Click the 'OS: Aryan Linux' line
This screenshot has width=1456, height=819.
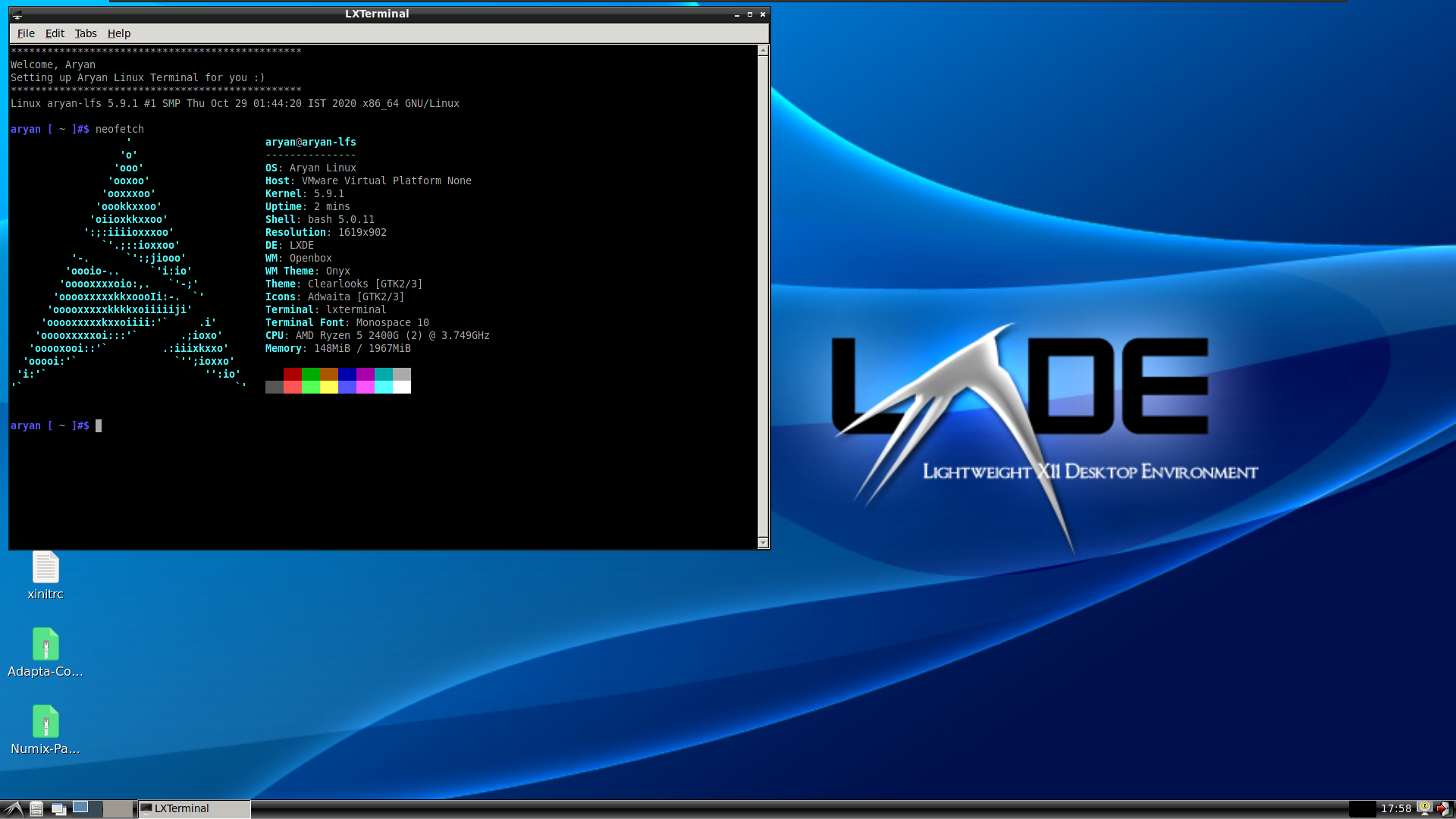click(311, 168)
